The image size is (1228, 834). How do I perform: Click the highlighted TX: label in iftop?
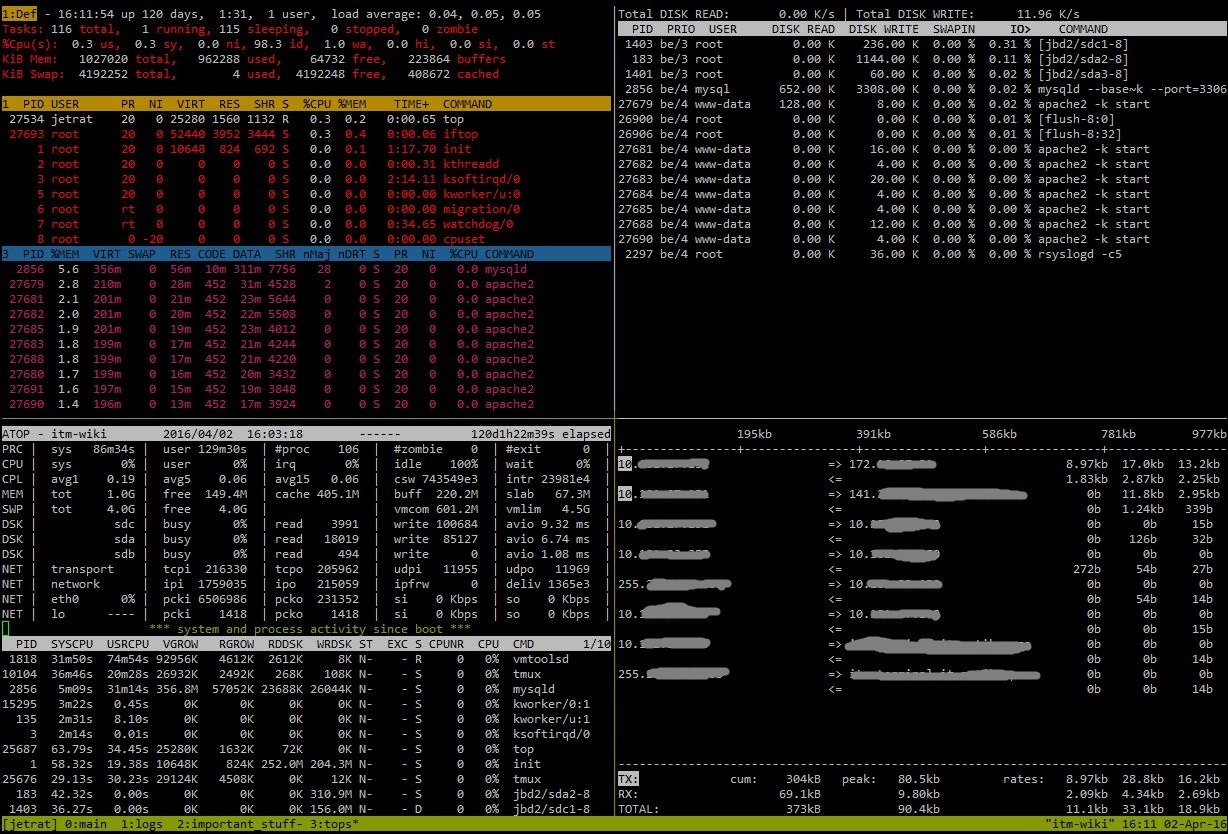point(628,779)
